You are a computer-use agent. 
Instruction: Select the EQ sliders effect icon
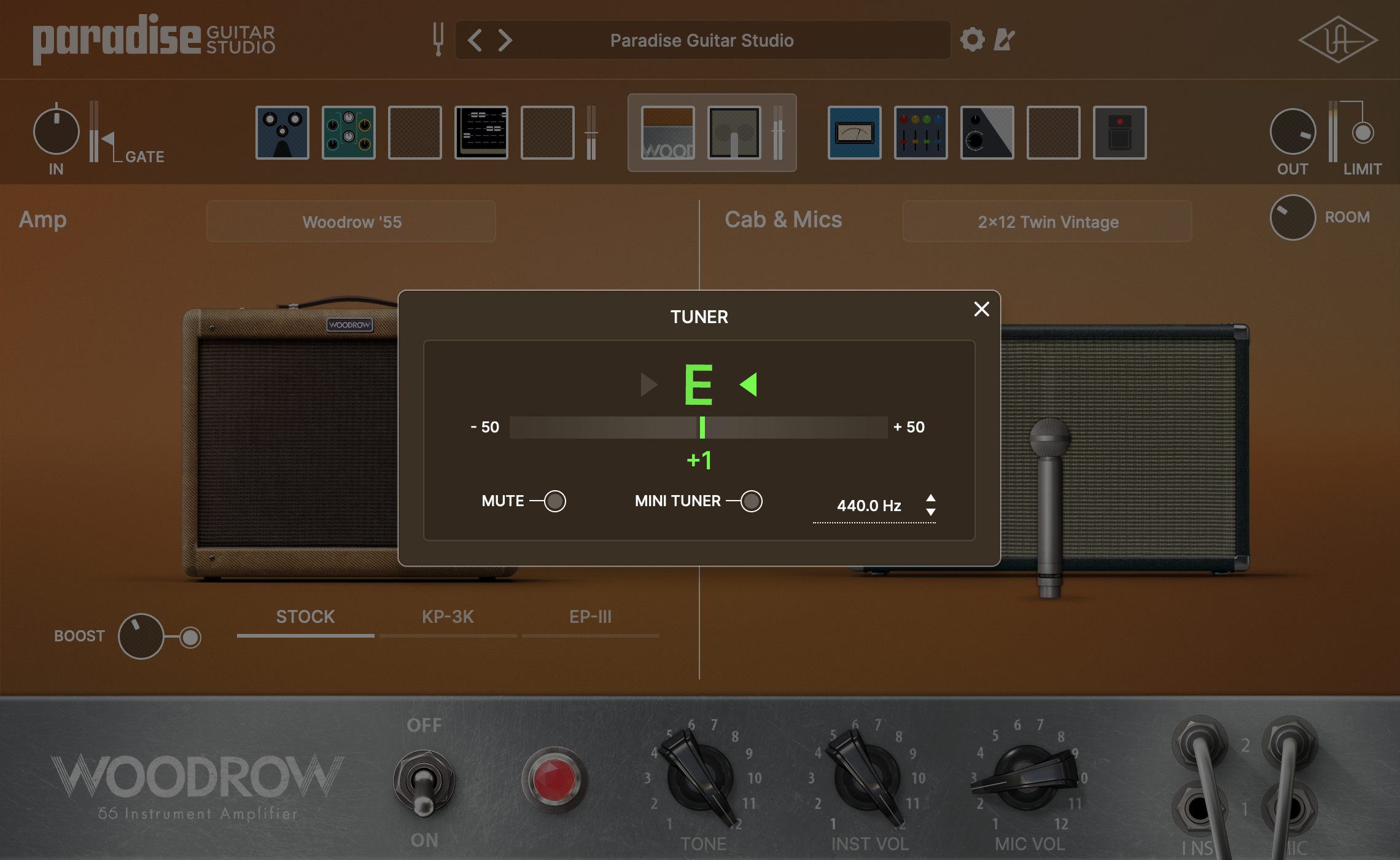pos(921,133)
